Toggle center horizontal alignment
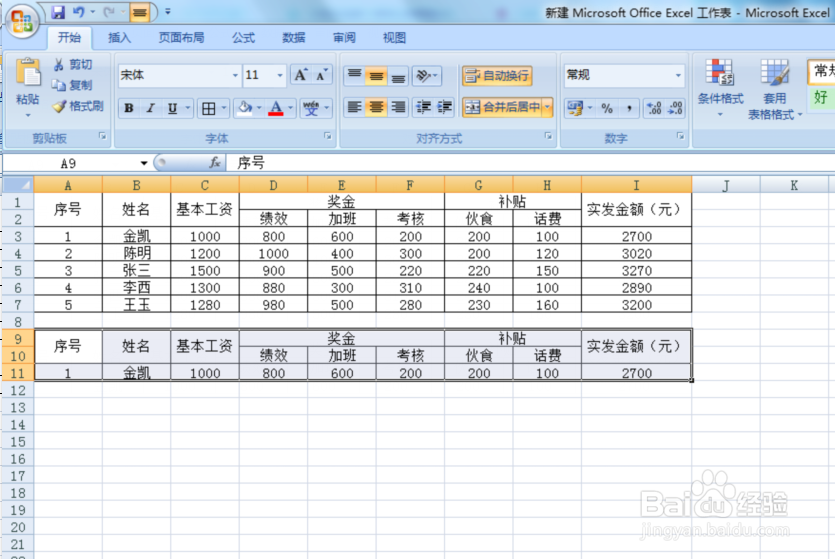This screenshot has height=559, width=835. 376,108
